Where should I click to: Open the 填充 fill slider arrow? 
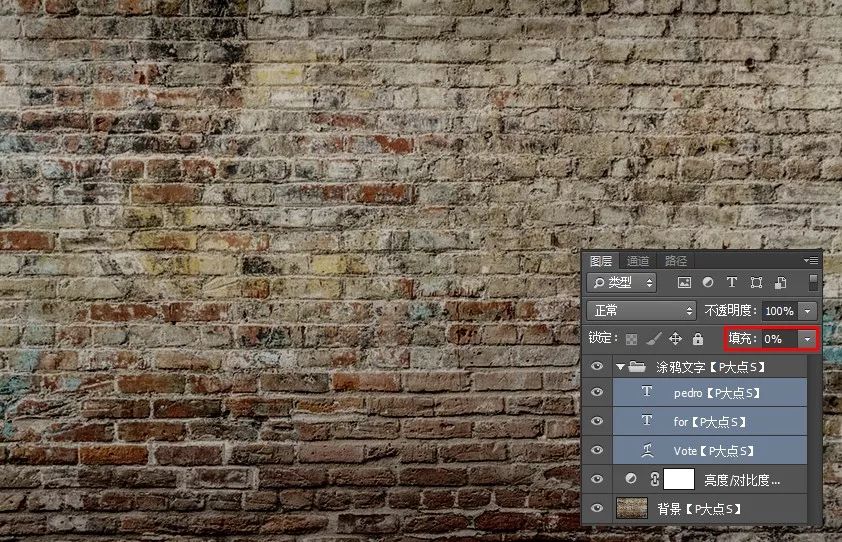click(807, 339)
